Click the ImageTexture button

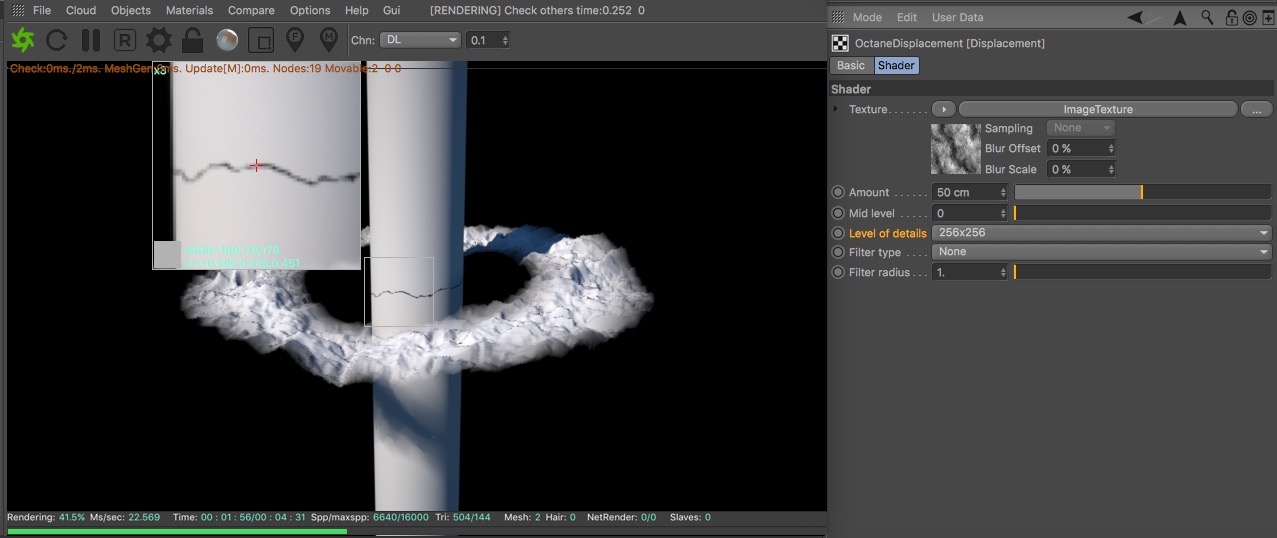tap(1098, 109)
